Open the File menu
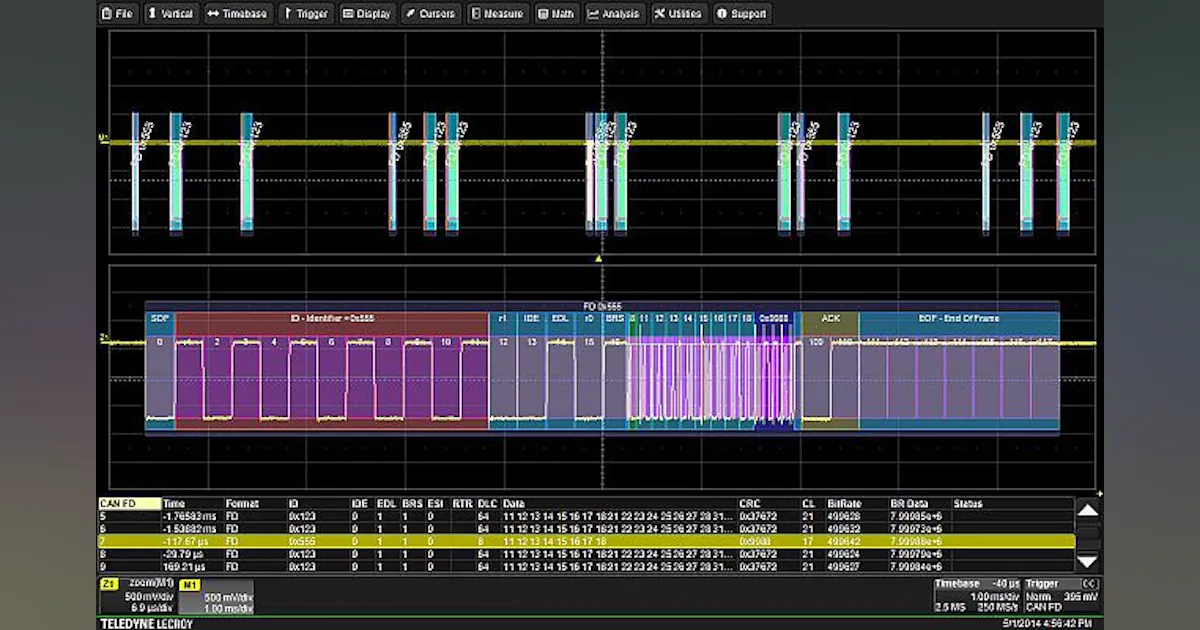This screenshot has height=630, width=1200. [118, 14]
